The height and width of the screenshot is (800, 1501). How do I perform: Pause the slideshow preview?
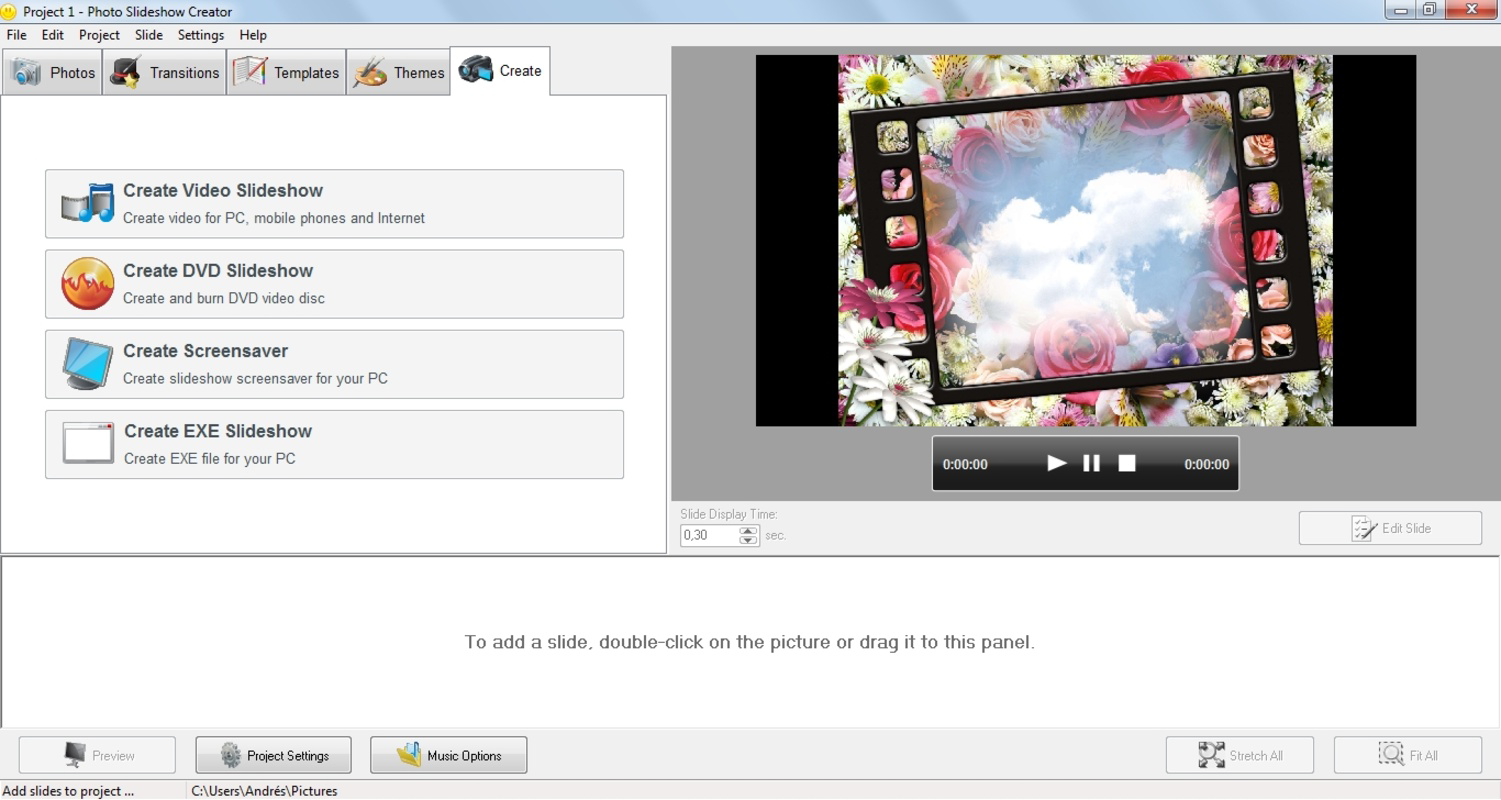pyautogui.click(x=1092, y=463)
